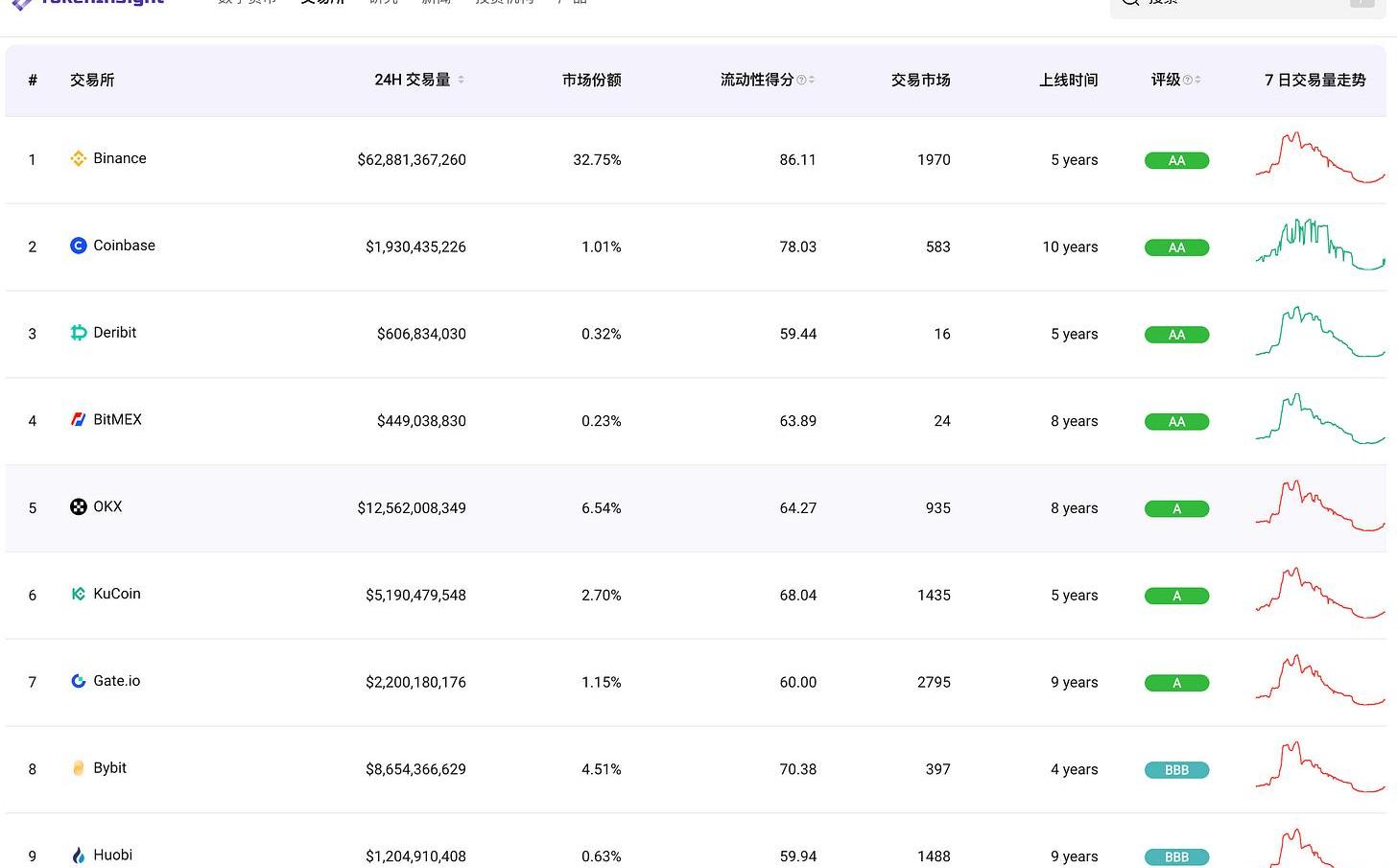Click Bybit volume $8,654,366,629

coord(415,769)
